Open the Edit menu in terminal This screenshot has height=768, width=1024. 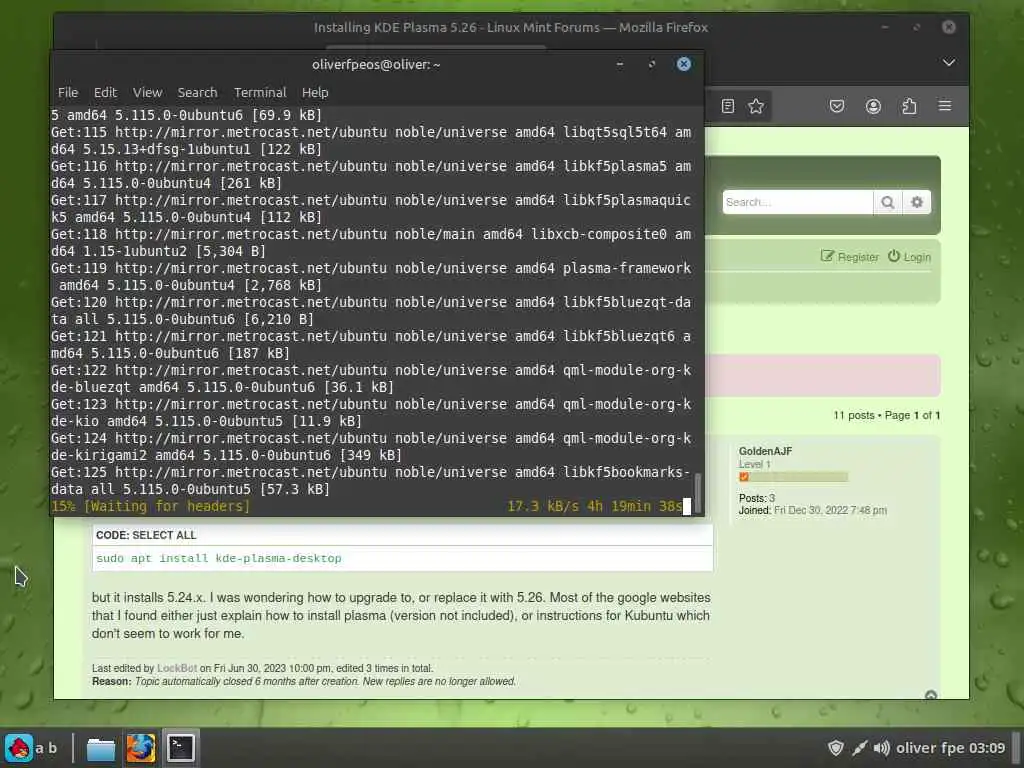[x=105, y=93]
